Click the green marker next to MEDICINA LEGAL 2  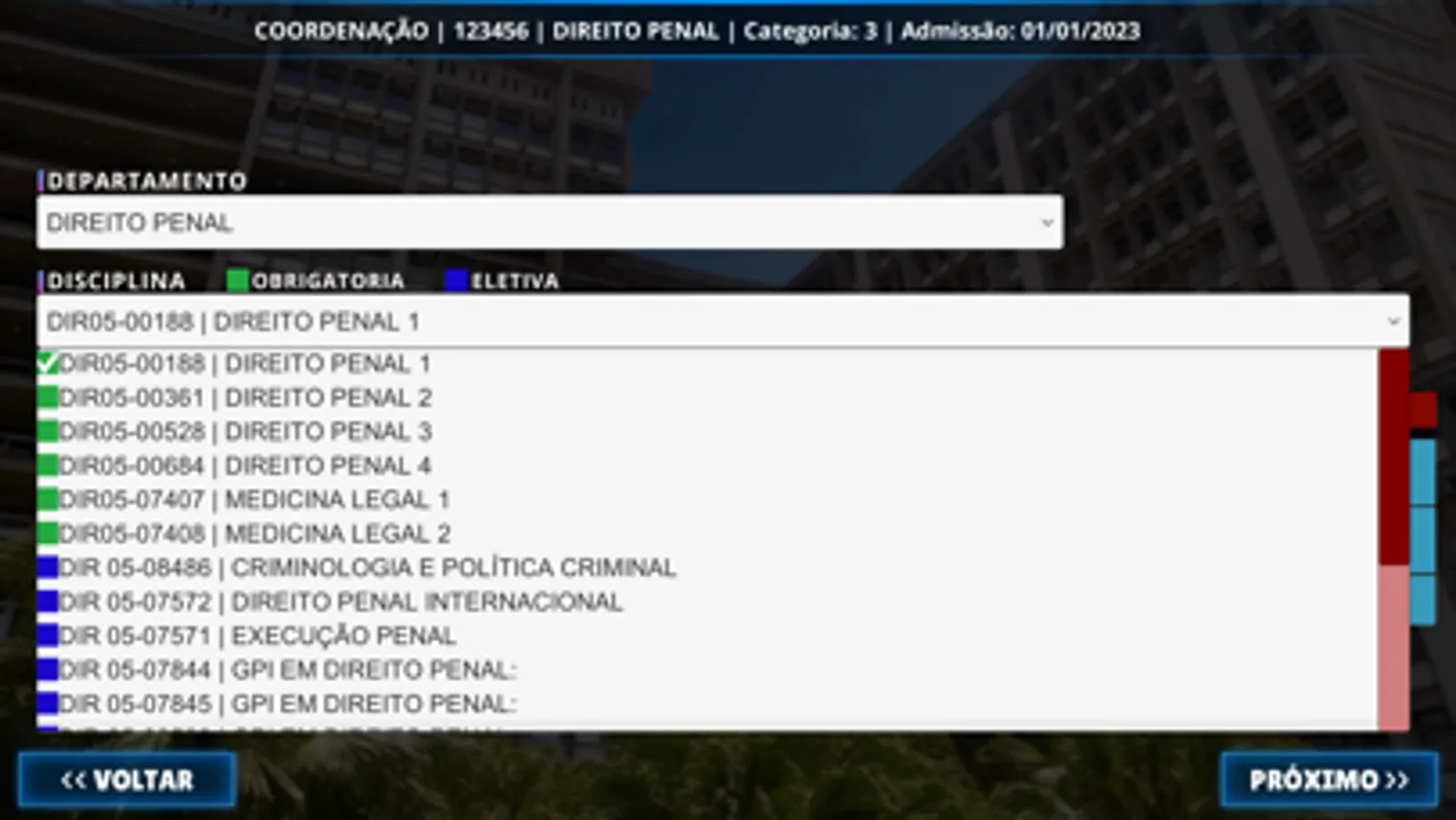[47, 533]
